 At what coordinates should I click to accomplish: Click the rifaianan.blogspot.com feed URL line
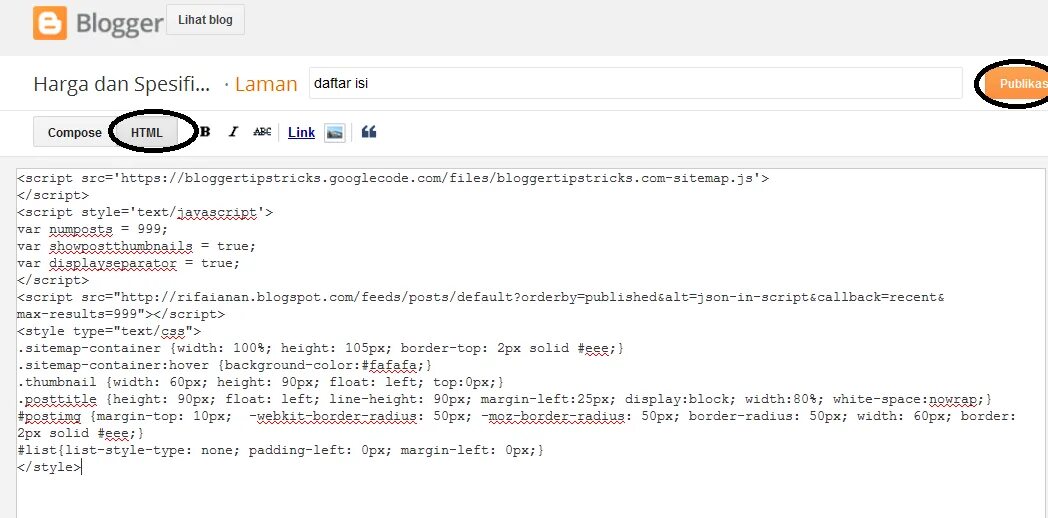coord(481,297)
